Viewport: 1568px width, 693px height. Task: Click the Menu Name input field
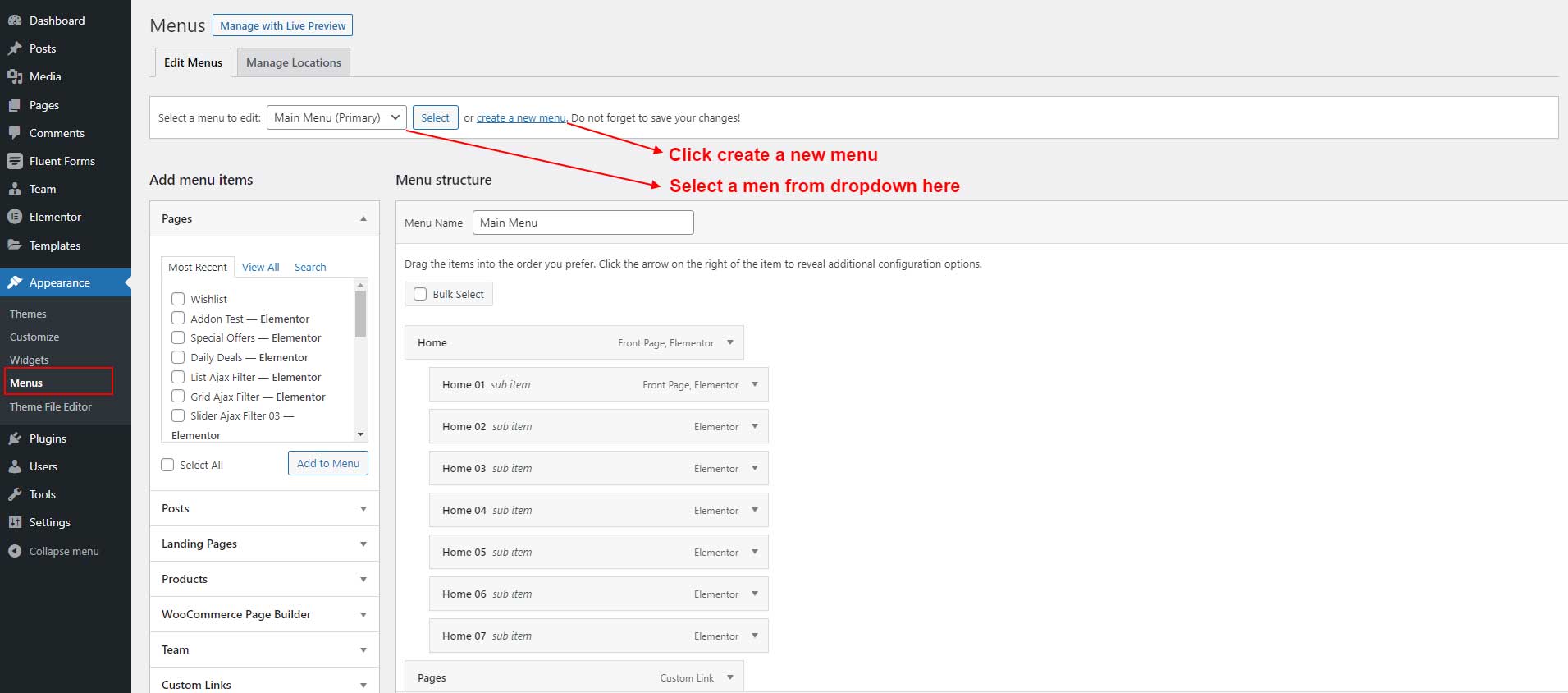pos(583,223)
